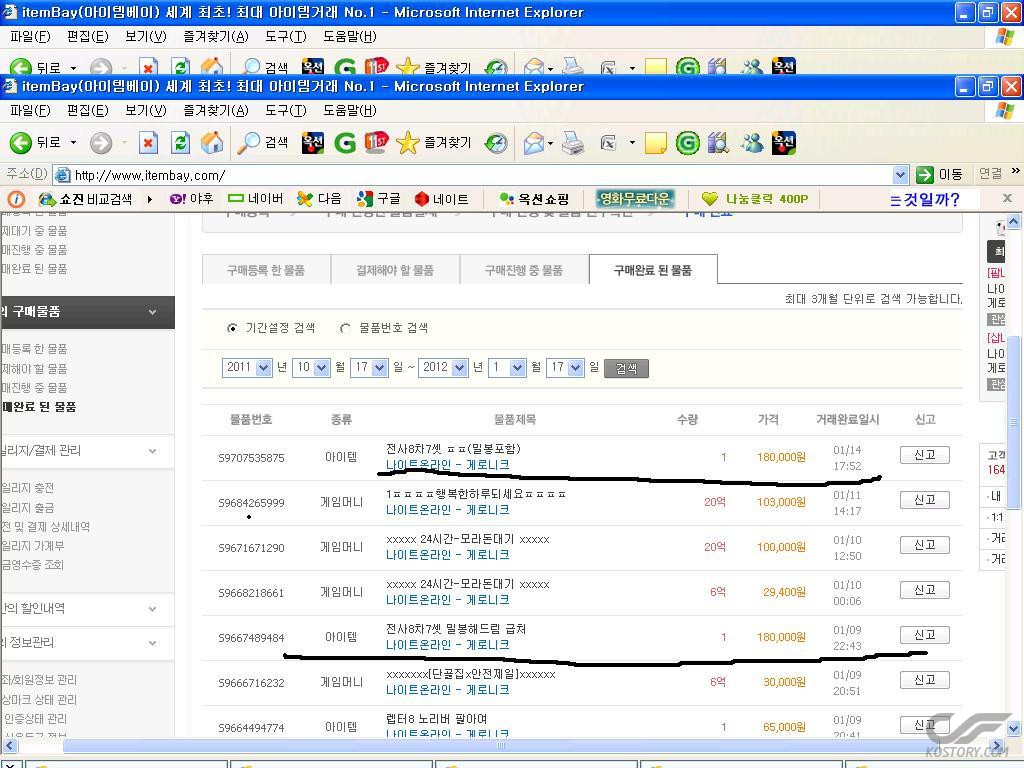Open 파일(F) menu in the front window
Viewport: 1024px width, 768px height.
pyautogui.click(x=30, y=110)
